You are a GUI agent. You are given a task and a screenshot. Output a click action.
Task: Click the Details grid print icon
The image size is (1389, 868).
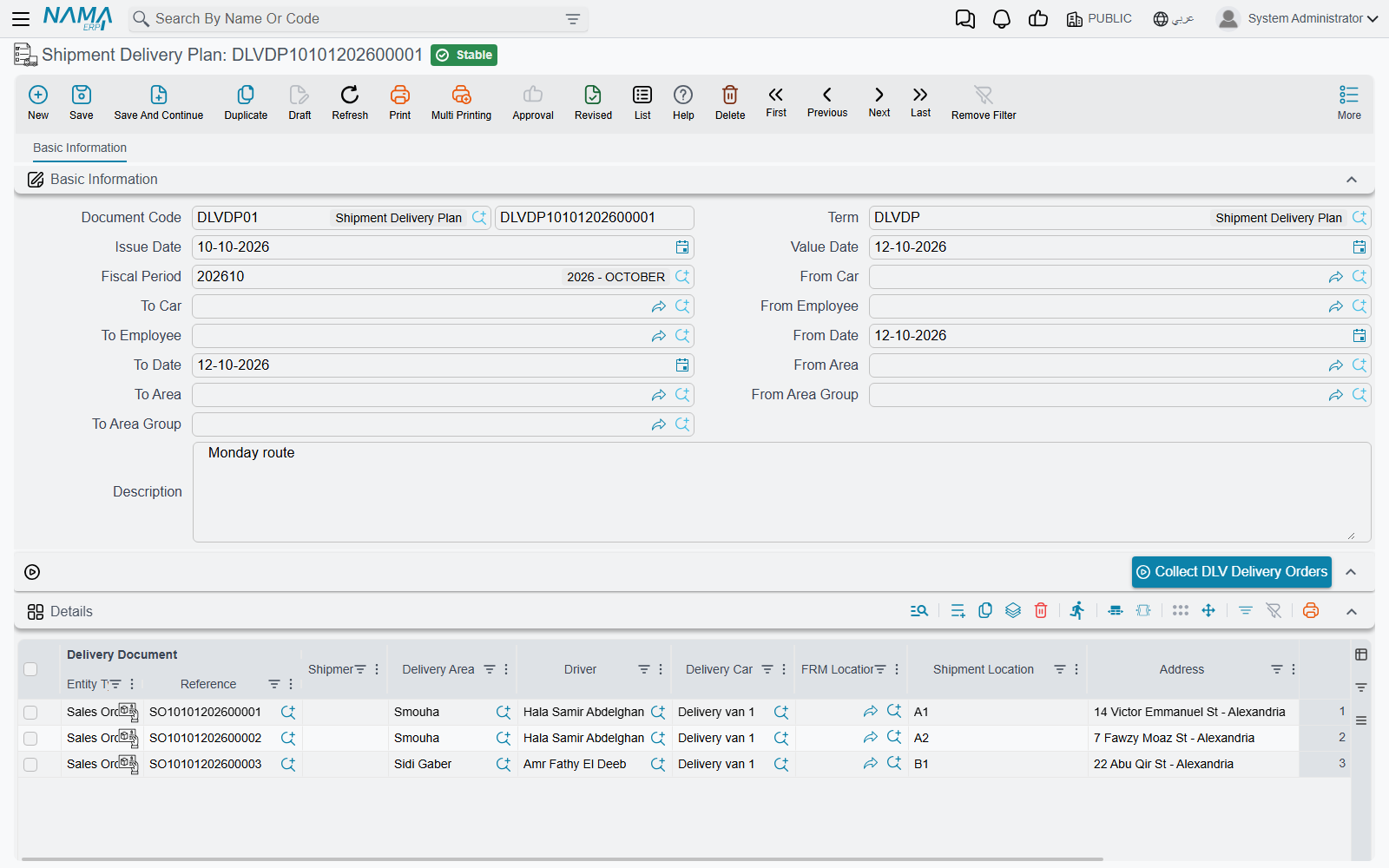tap(1311, 611)
